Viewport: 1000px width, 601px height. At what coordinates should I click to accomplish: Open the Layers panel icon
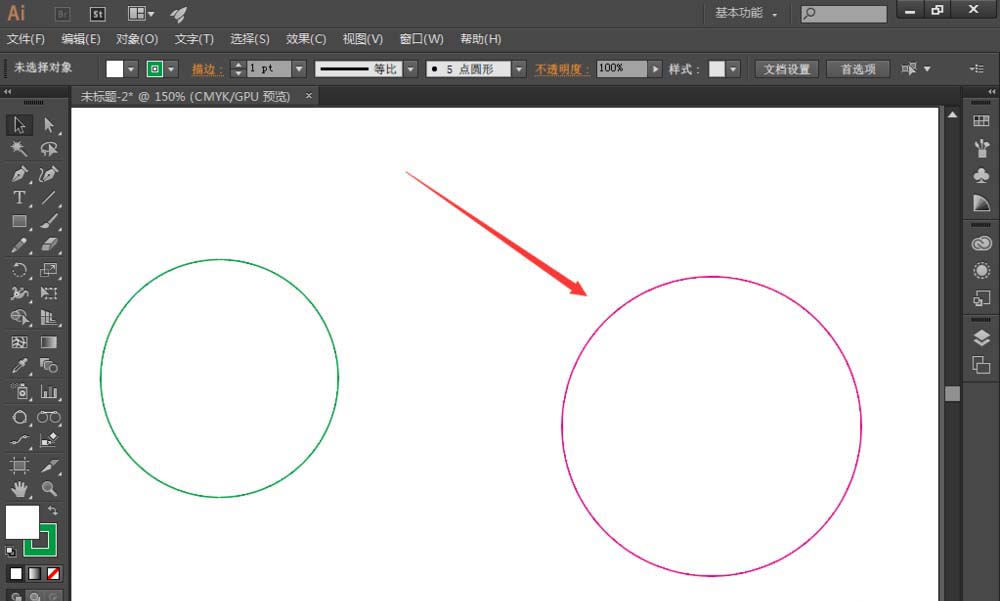982,338
